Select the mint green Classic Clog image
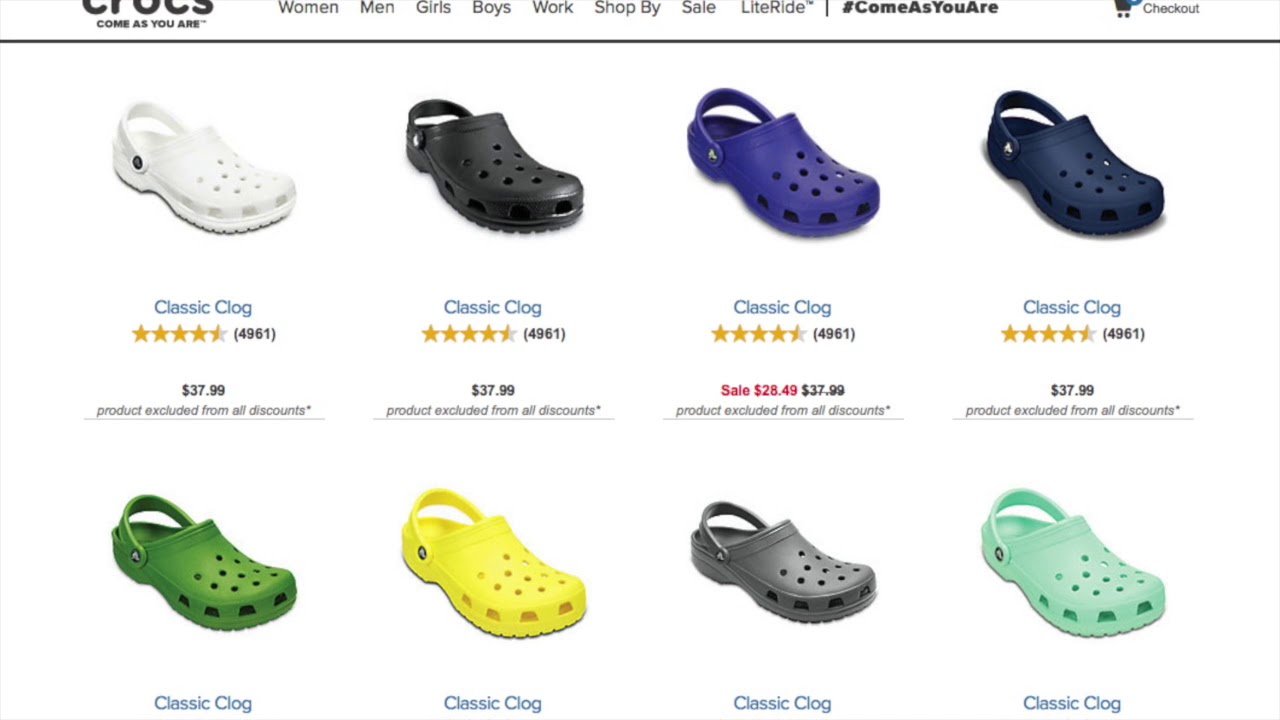Image resolution: width=1280 pixels, height=720 pixels. [x=1073, y=562]
